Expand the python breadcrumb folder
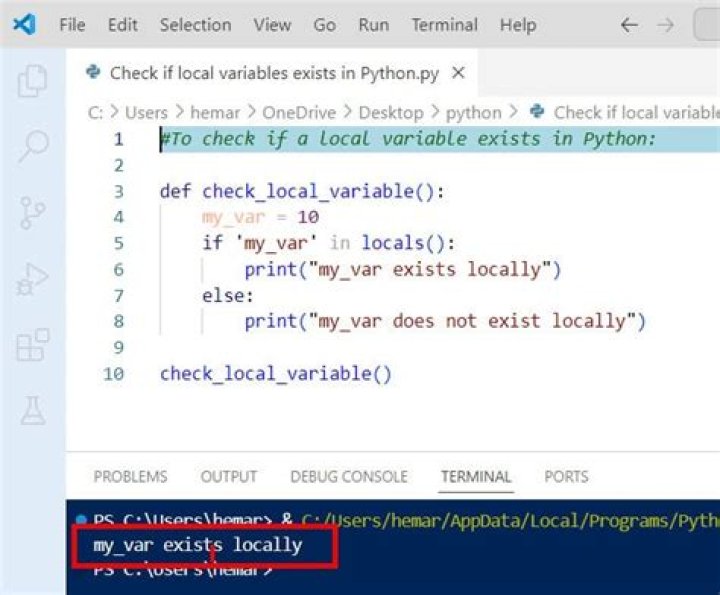Screen dimensions: 720x595 (x=473, y=113)
